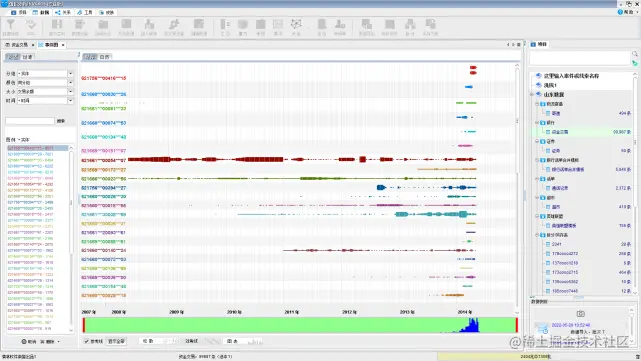641x361 pixels.
Task: Collapse the tree folder above the 419-row item
Action: tap(537, 197)
